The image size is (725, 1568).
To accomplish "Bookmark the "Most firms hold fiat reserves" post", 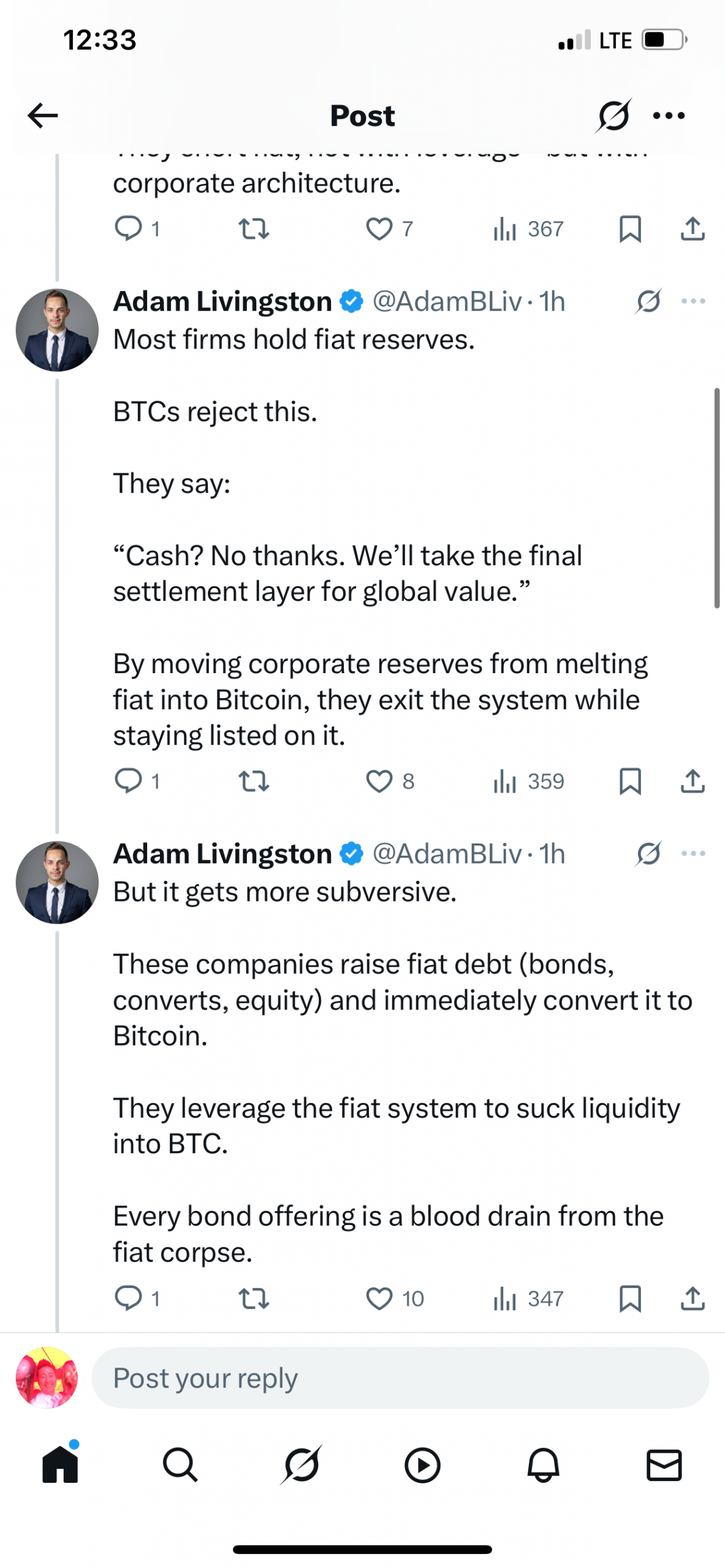I will click(x=630, y=781).
